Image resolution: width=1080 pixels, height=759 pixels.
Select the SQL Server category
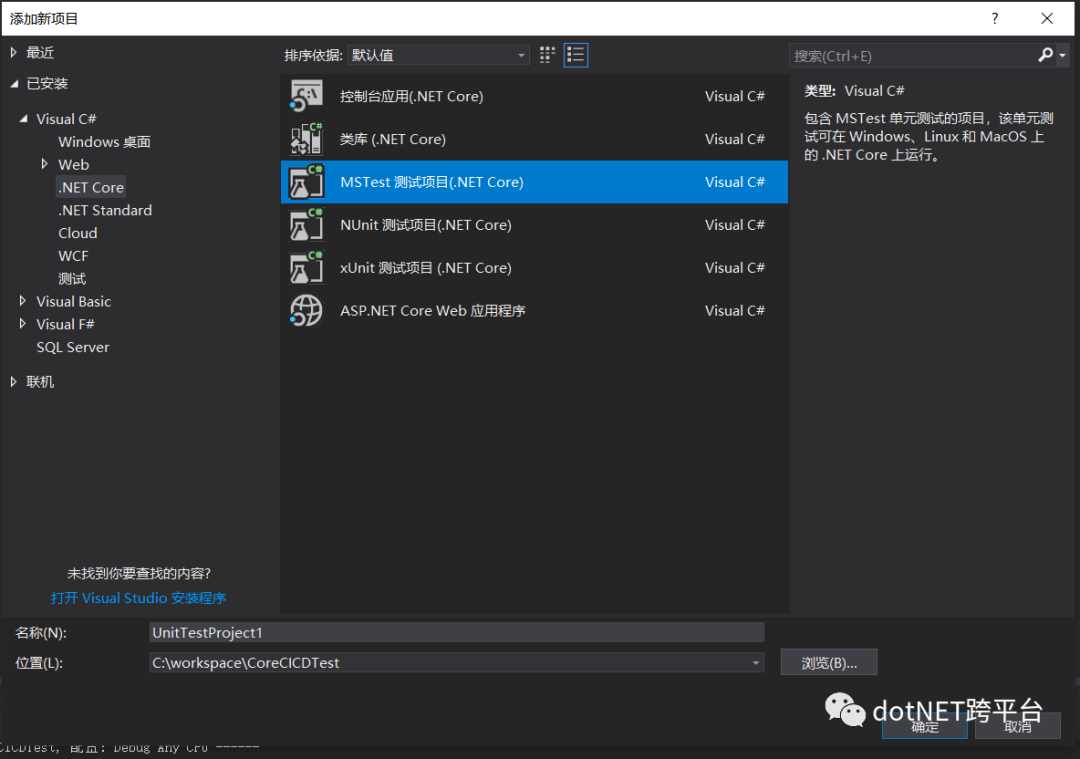[x=72, y=347]
